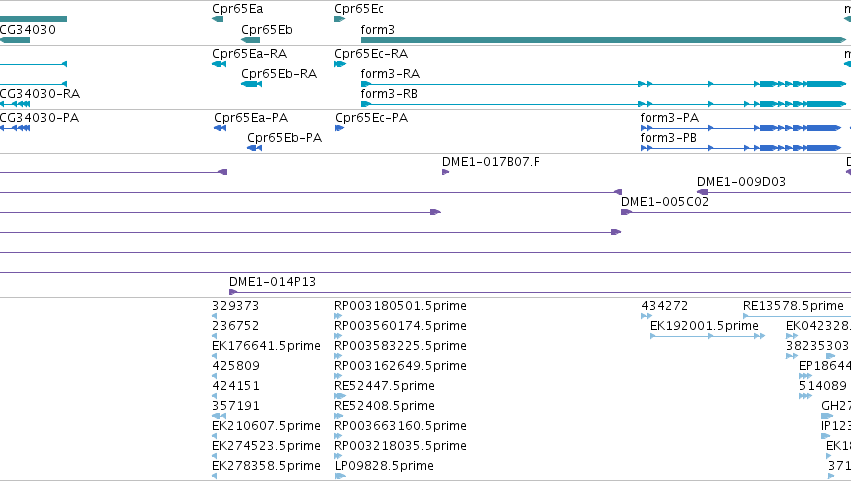
Task: Select the form3 gene label
Action: pyautogui.click(x=377, y=30)
